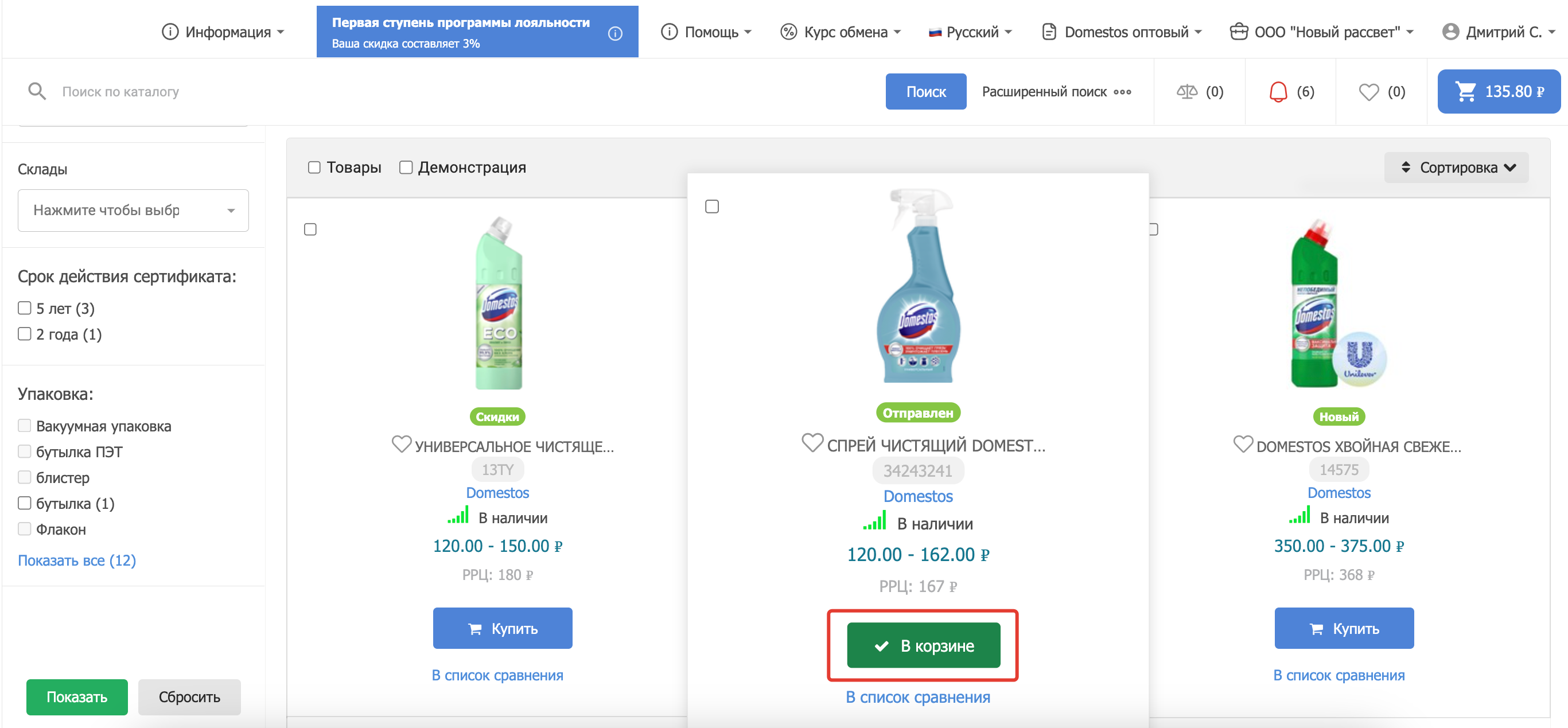Click the advanced search dots icon
Screen dimensions: 1568x728
click(x=1122, y=92)
